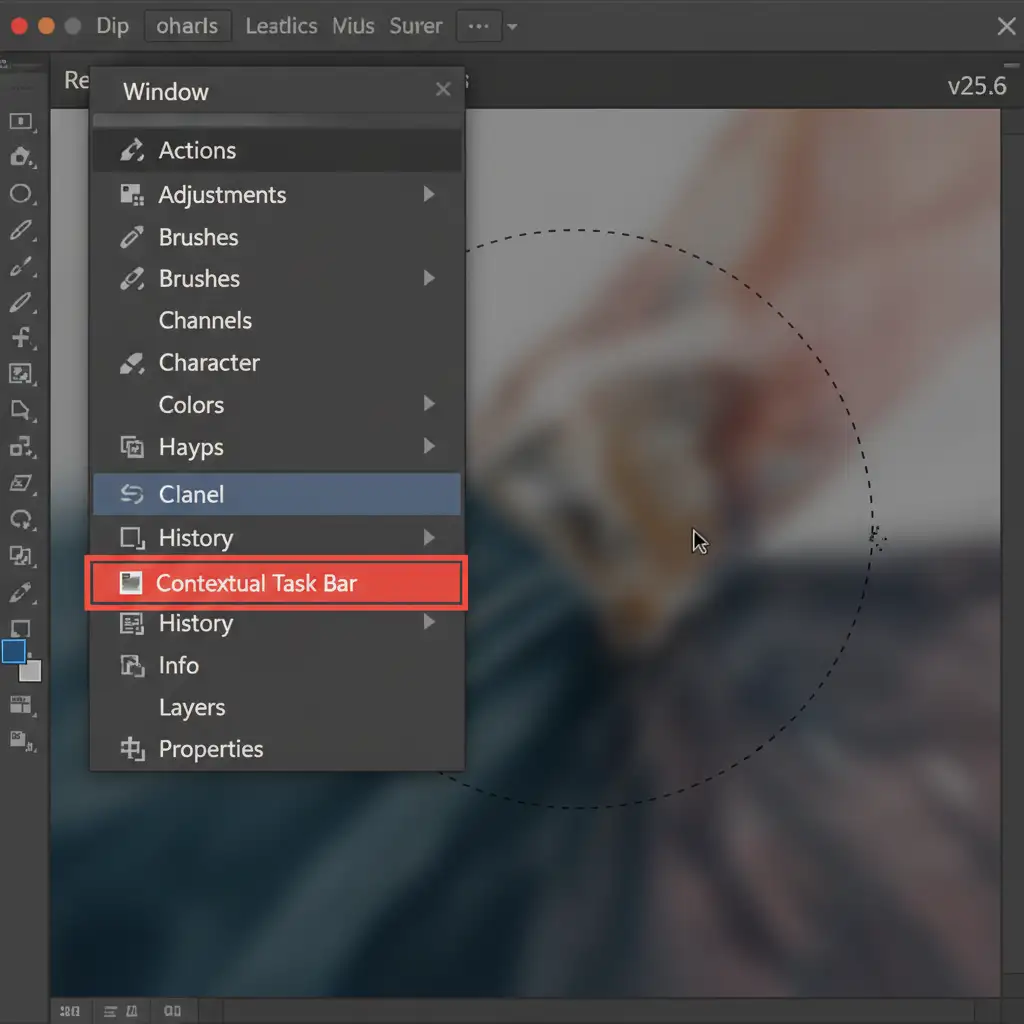The image size is (1024, 1024).
Task: Click the oharls button in top bar
Action: [187, 26]
